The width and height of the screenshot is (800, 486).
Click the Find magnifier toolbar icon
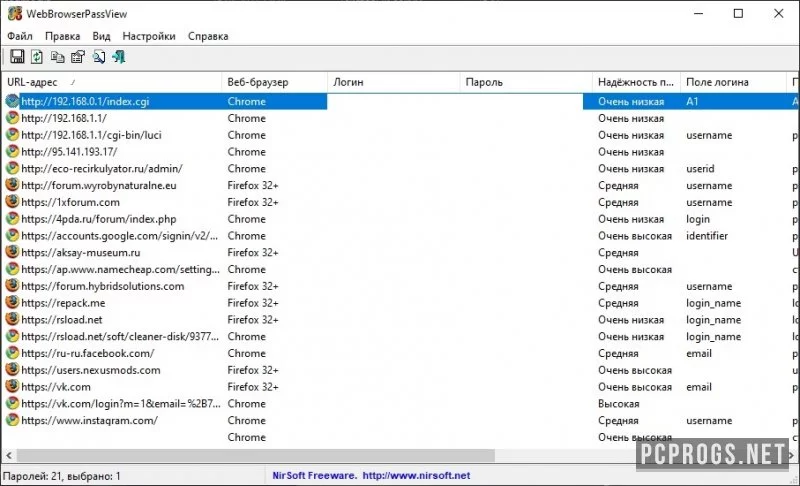coord(98,57)
